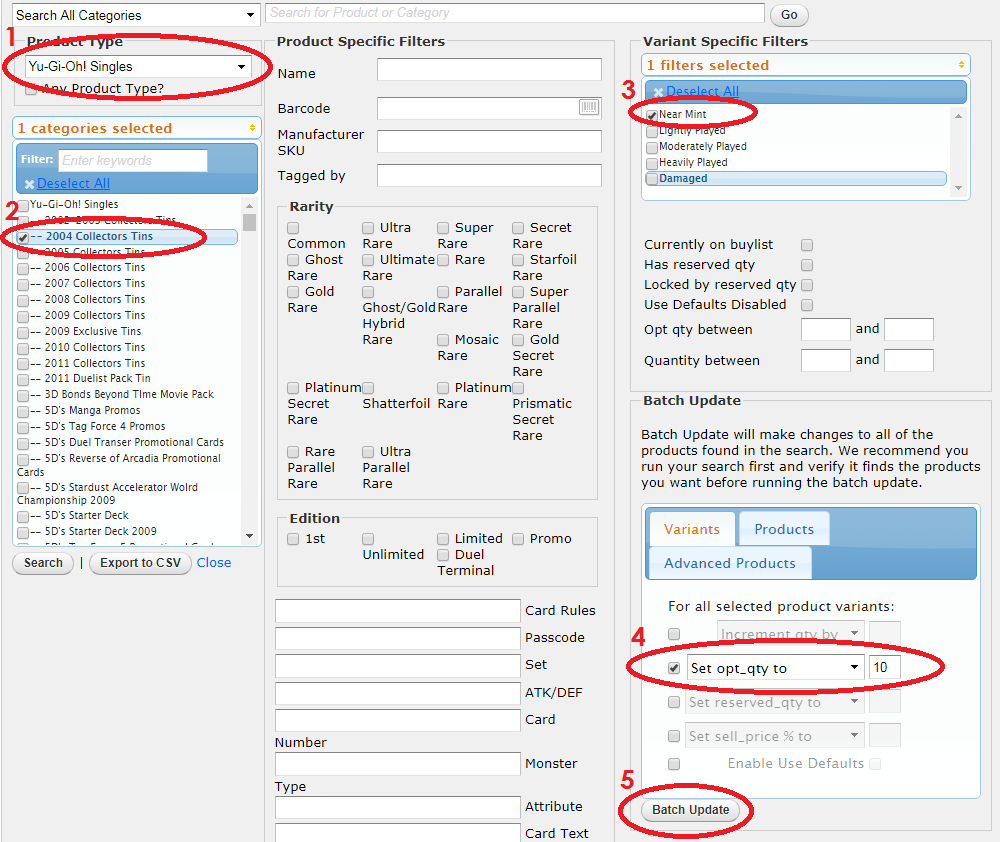Uncheck the Near Mint condition checkbox

[x=652, y=115]
